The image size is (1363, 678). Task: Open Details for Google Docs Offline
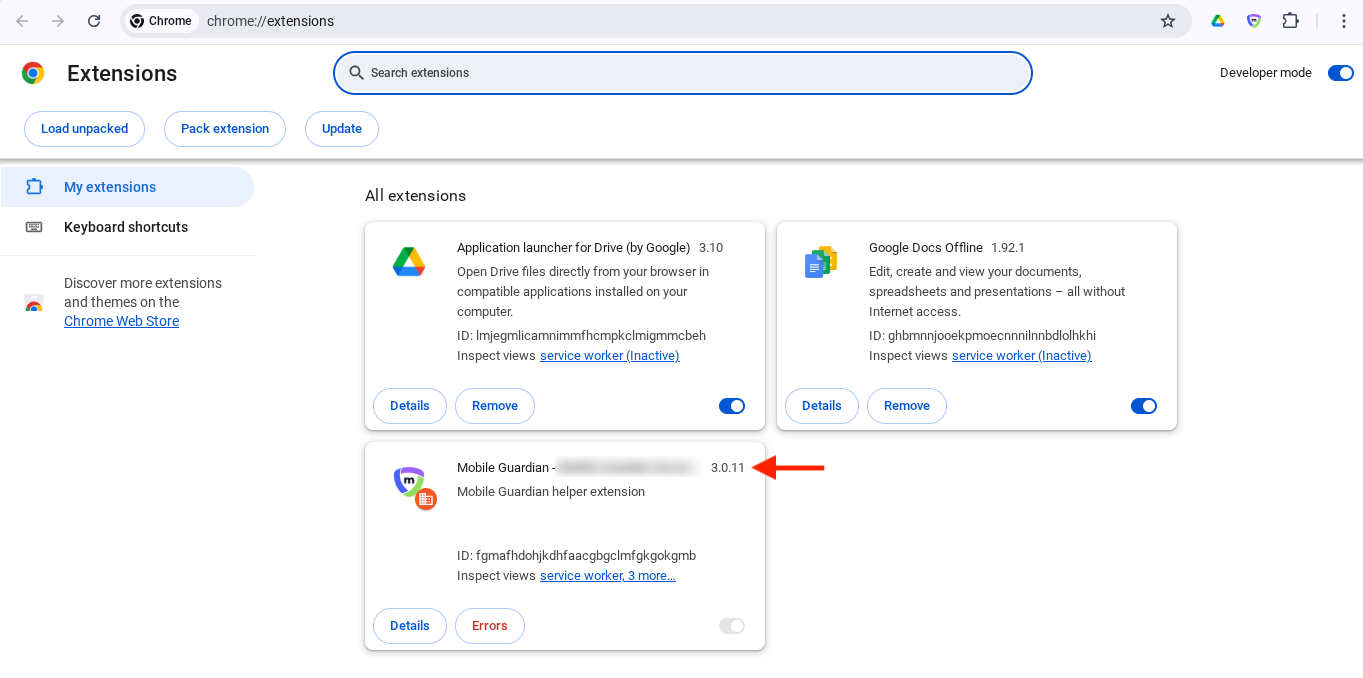click(x=822, y=406)
